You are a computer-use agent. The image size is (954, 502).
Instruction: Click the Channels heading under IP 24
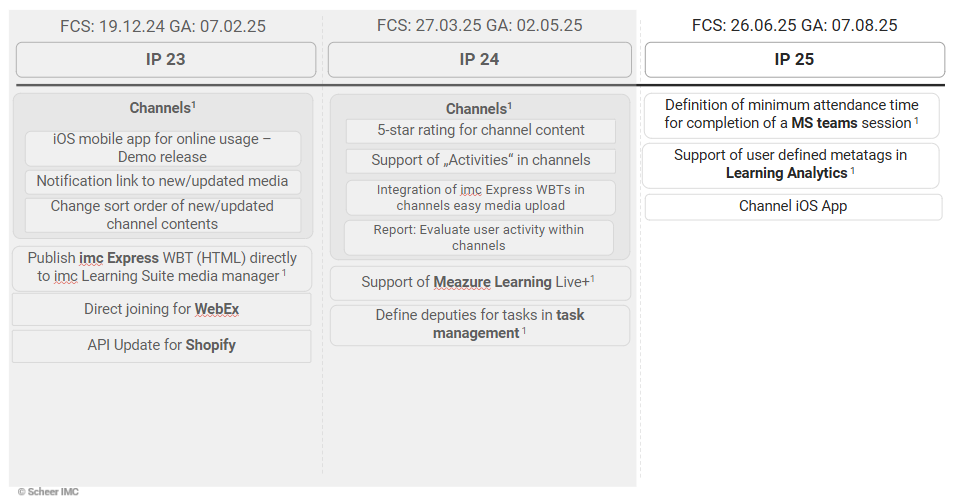479,108
